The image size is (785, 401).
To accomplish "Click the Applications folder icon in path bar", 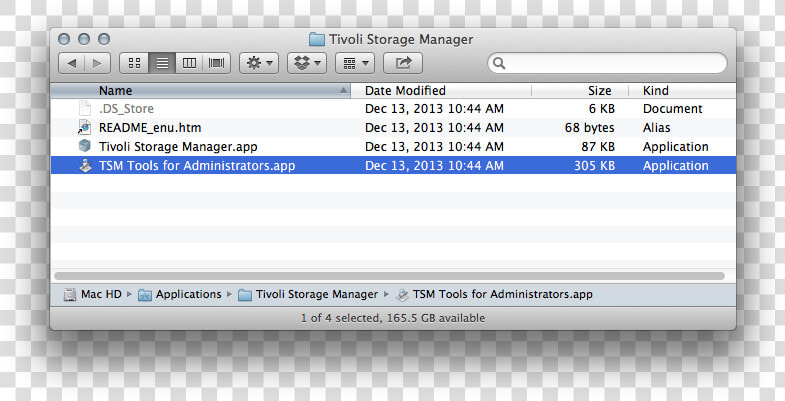I will point(145,295).
